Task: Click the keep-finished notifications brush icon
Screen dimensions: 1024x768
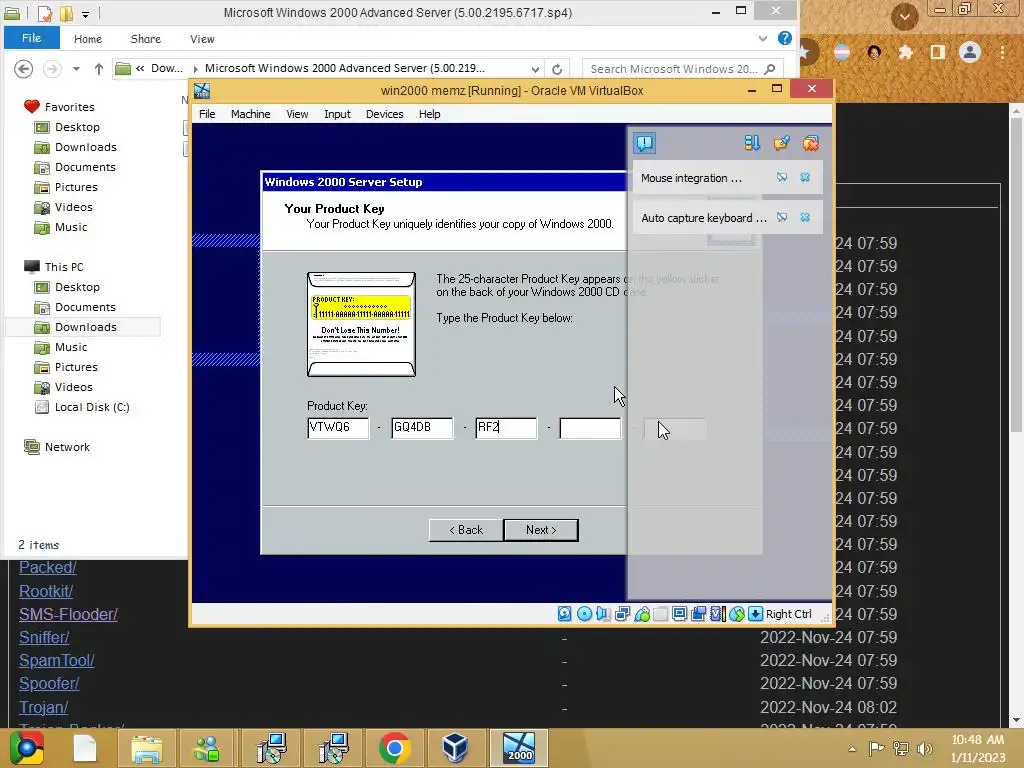Action: tap(781, 143)
